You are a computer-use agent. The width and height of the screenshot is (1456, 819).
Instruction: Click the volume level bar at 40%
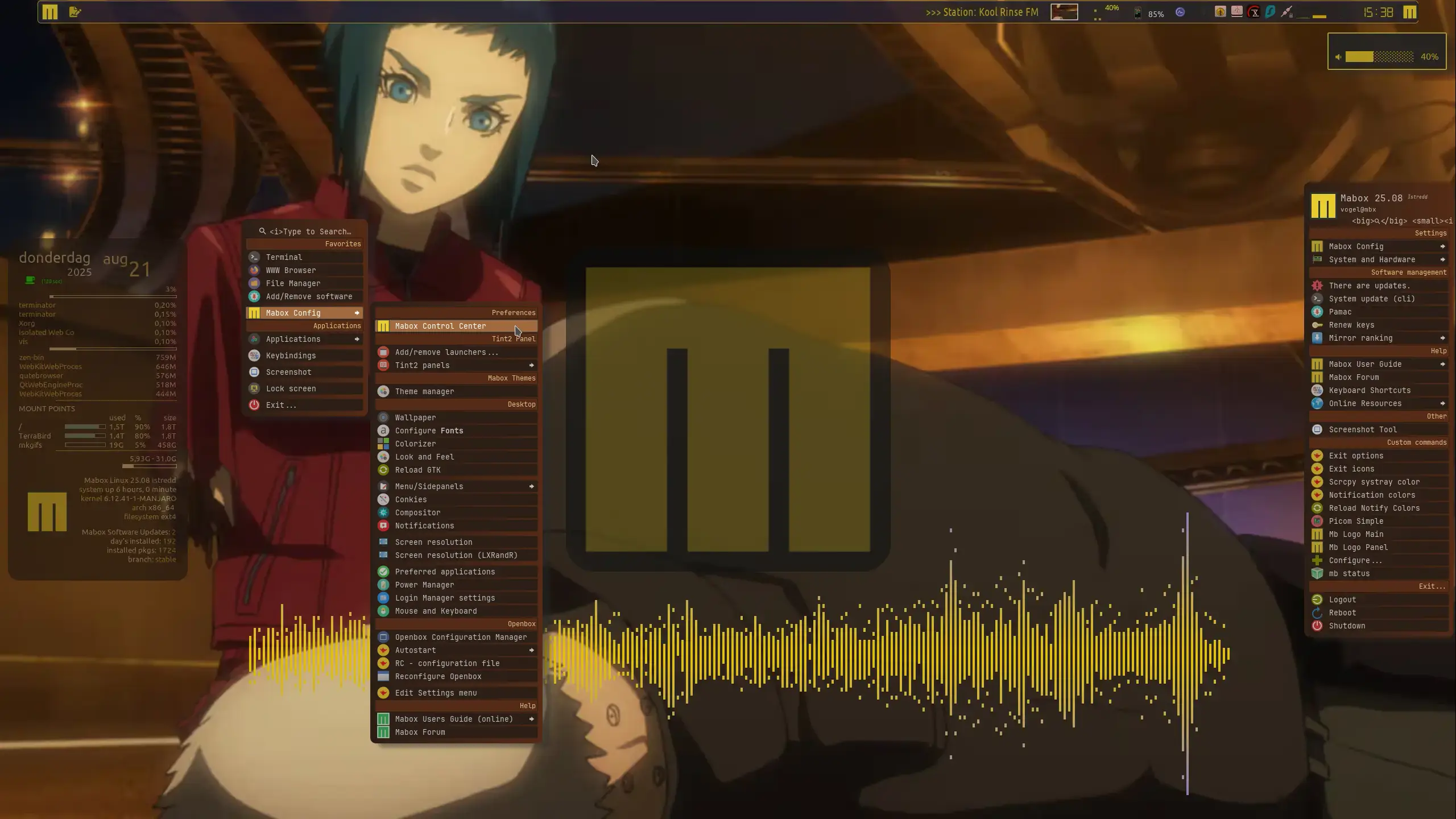pos(1379,56)
